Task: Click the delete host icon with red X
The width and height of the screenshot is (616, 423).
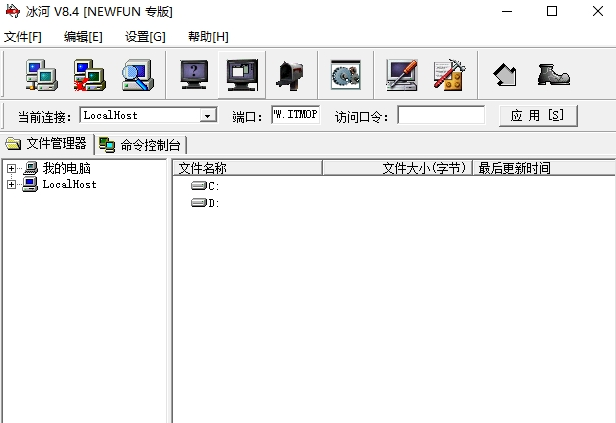Action: coord(90,75)
